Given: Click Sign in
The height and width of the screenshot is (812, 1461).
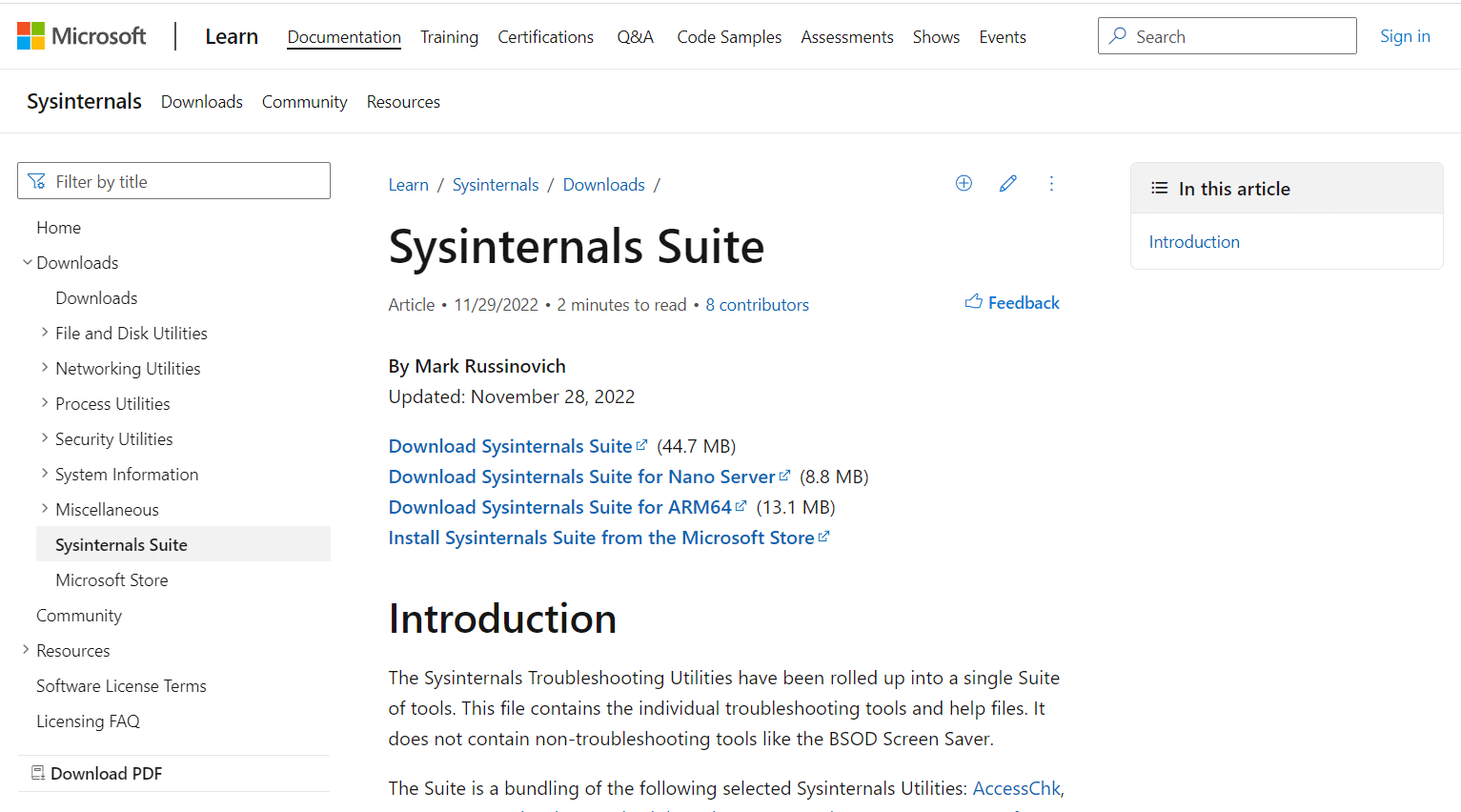Looking at the screenshot, I should point(1405,36).
